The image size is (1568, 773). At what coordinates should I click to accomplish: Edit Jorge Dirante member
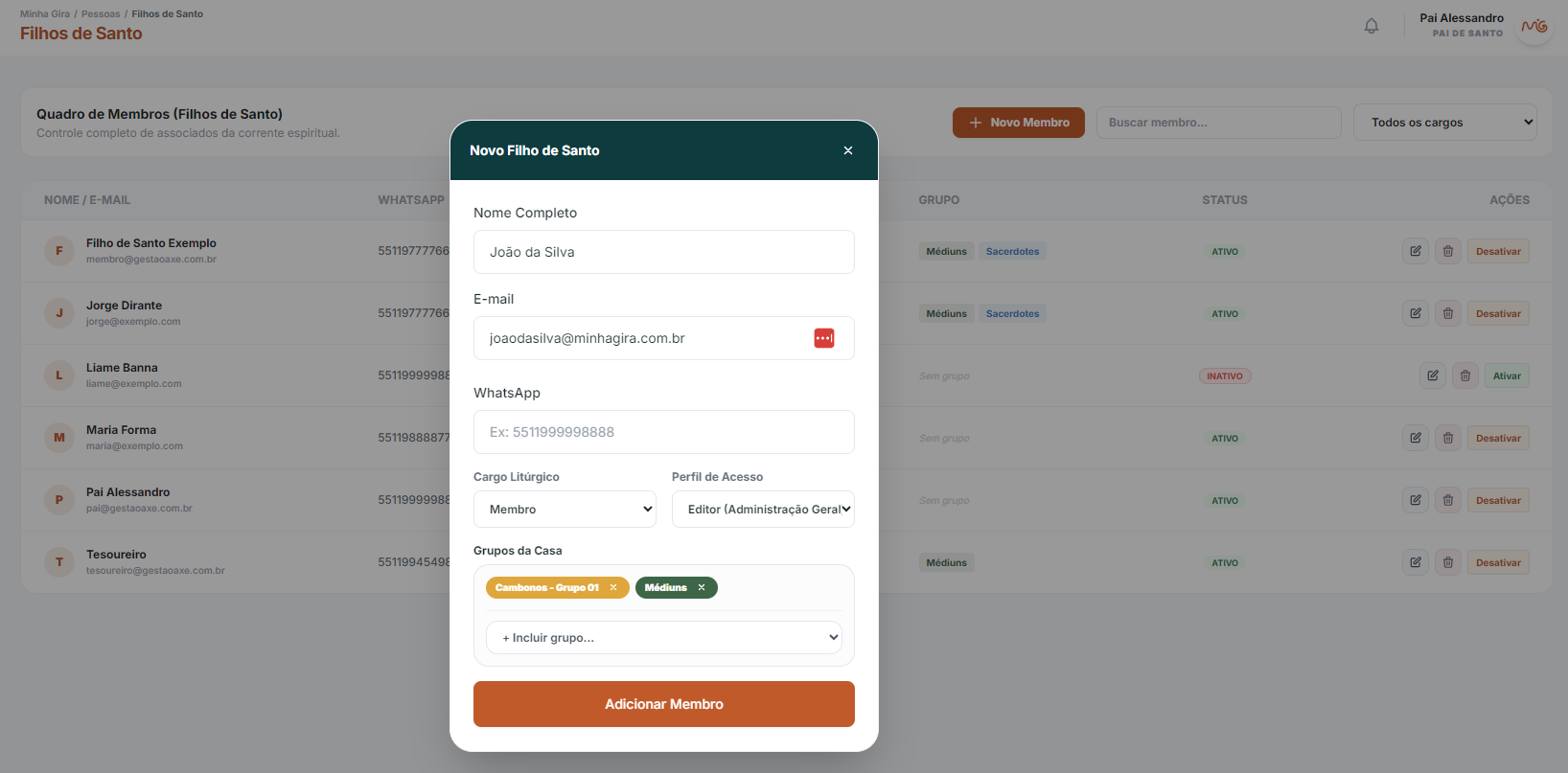point(1416,313)
